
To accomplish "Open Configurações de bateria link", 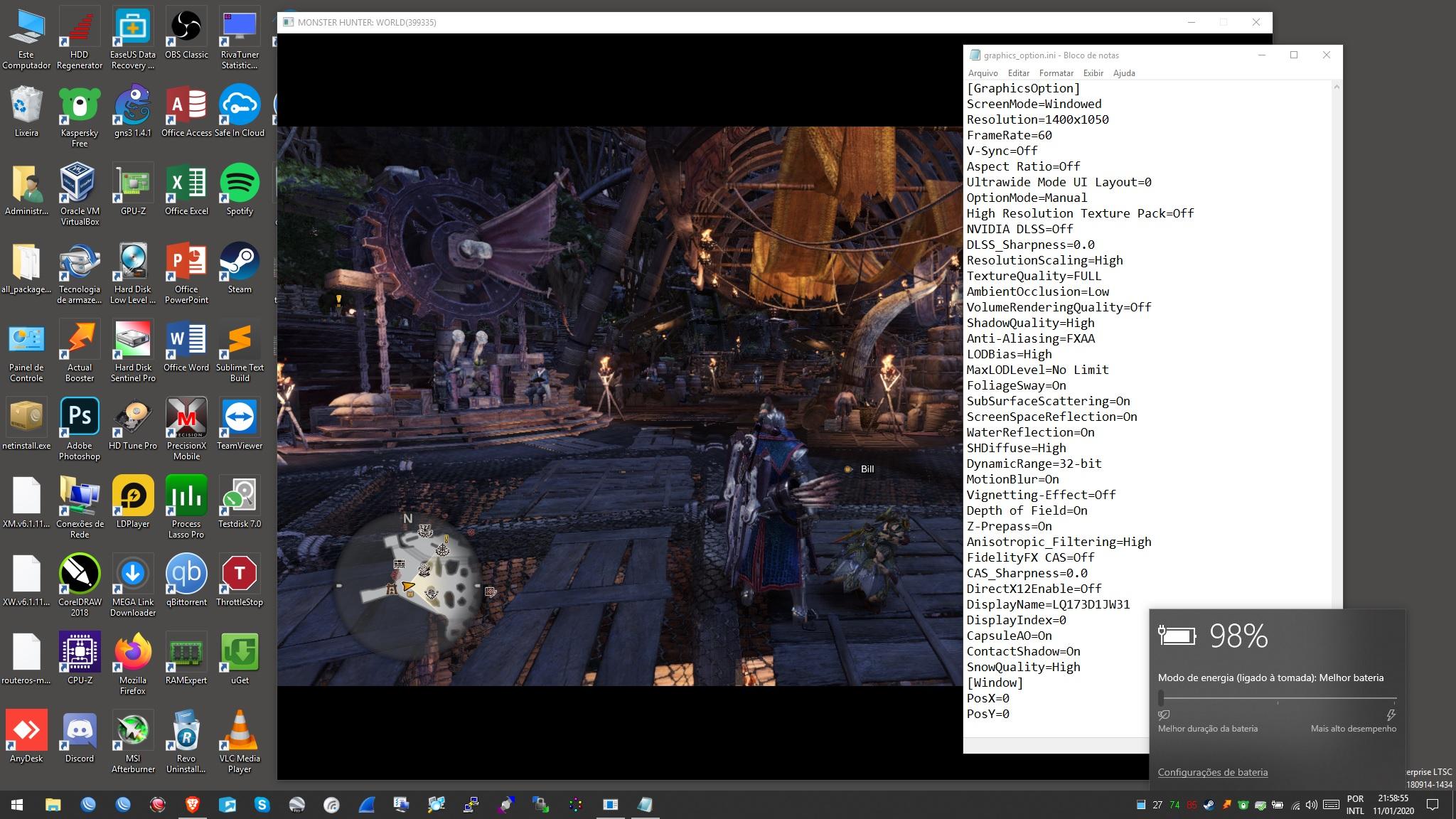I will pos(1212,772).
